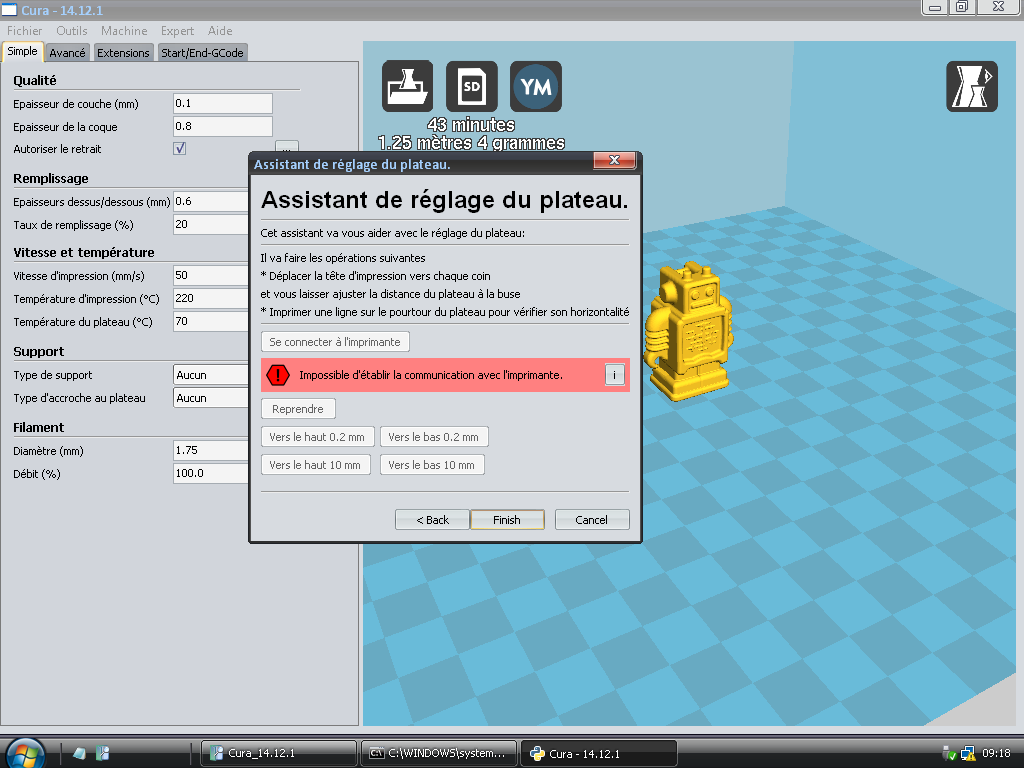Click 'Vers le haut 10 mm' button
This screenshot has width=1024, height=768.
[315, 465]
